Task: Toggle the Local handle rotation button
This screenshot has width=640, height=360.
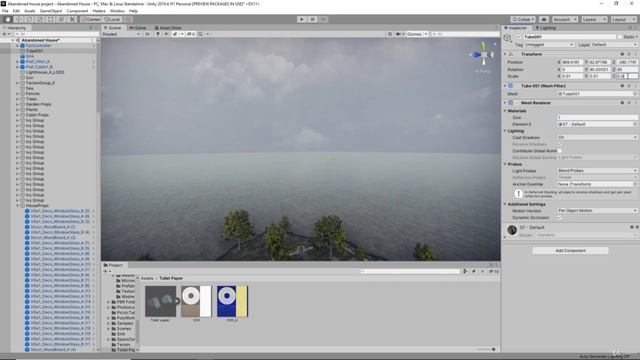Action: (x=112, y=19)
